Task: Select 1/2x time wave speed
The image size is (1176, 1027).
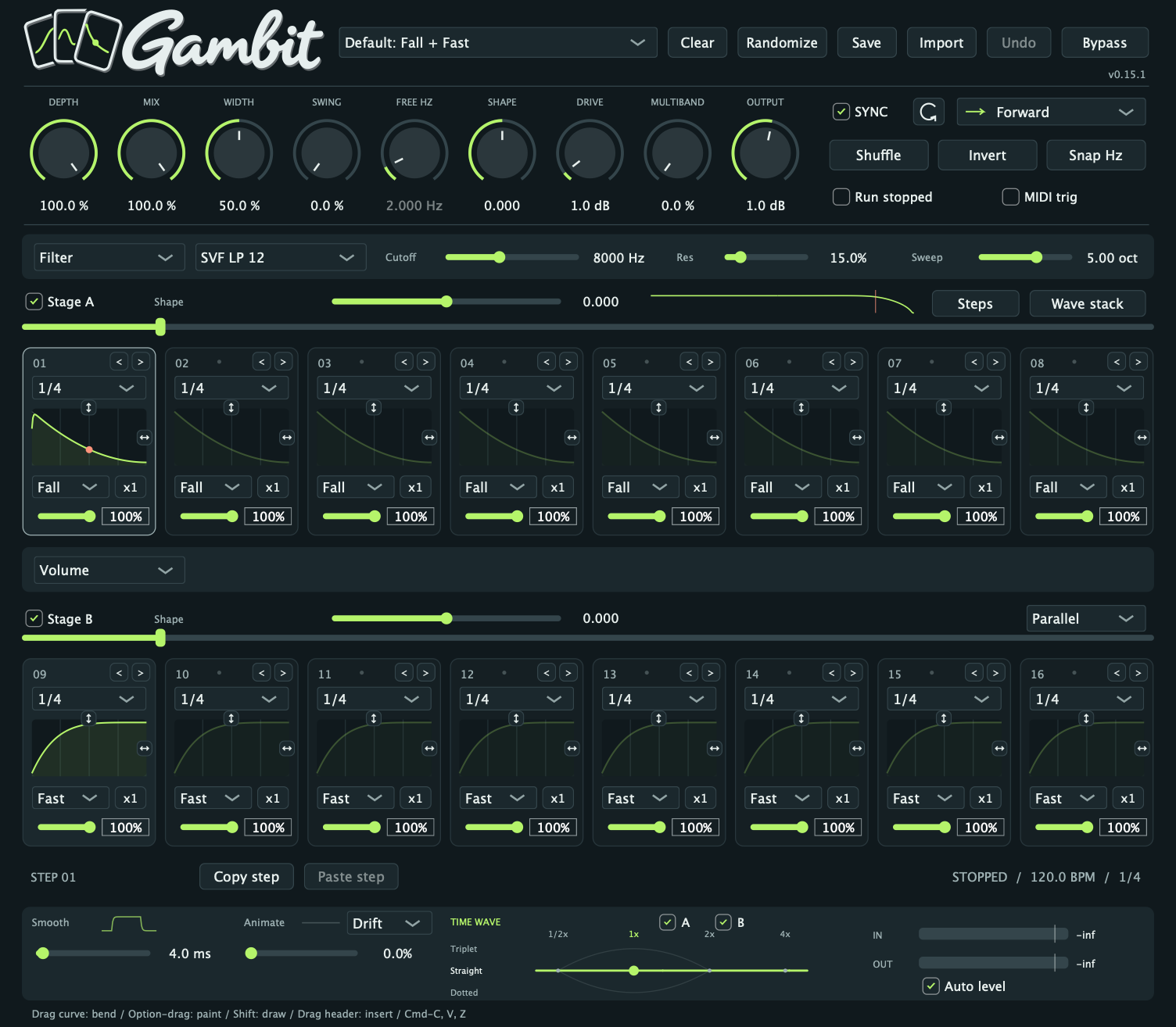Action: click(x=558, y=934)
